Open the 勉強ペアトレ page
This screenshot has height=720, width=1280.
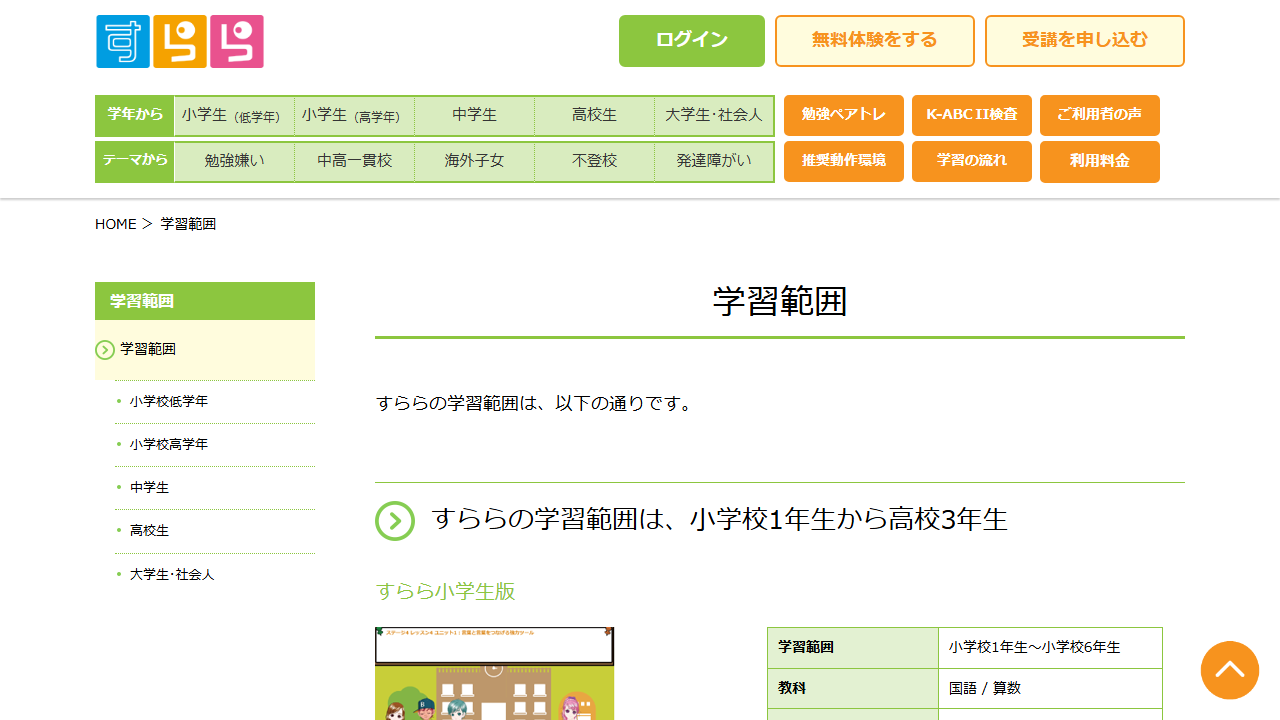click(x=844, y=115)
